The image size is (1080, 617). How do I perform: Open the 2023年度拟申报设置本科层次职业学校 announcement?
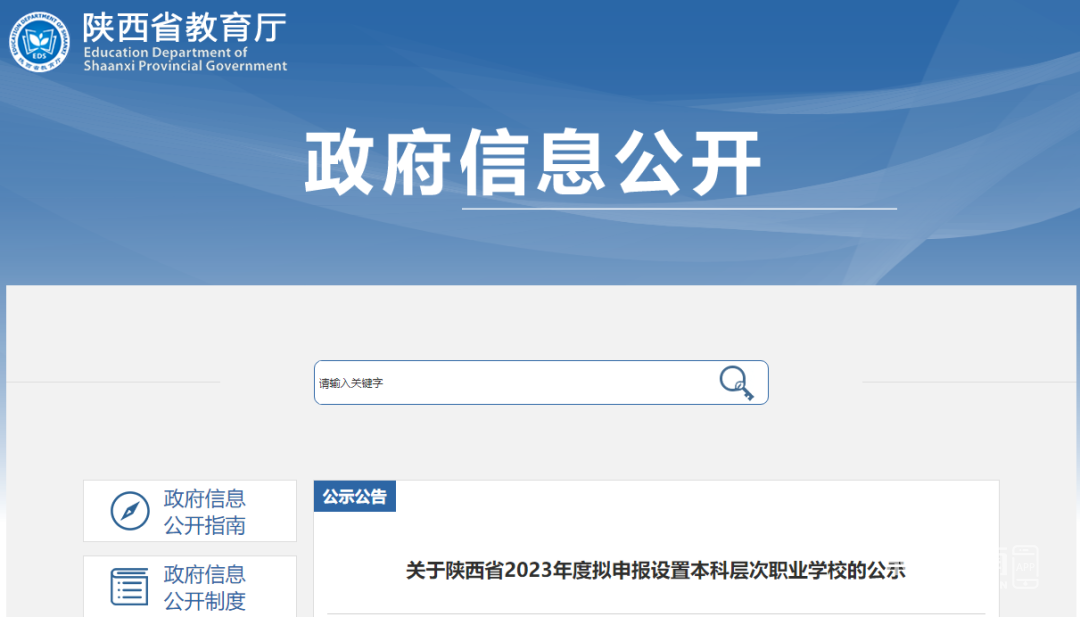[655, 570]
